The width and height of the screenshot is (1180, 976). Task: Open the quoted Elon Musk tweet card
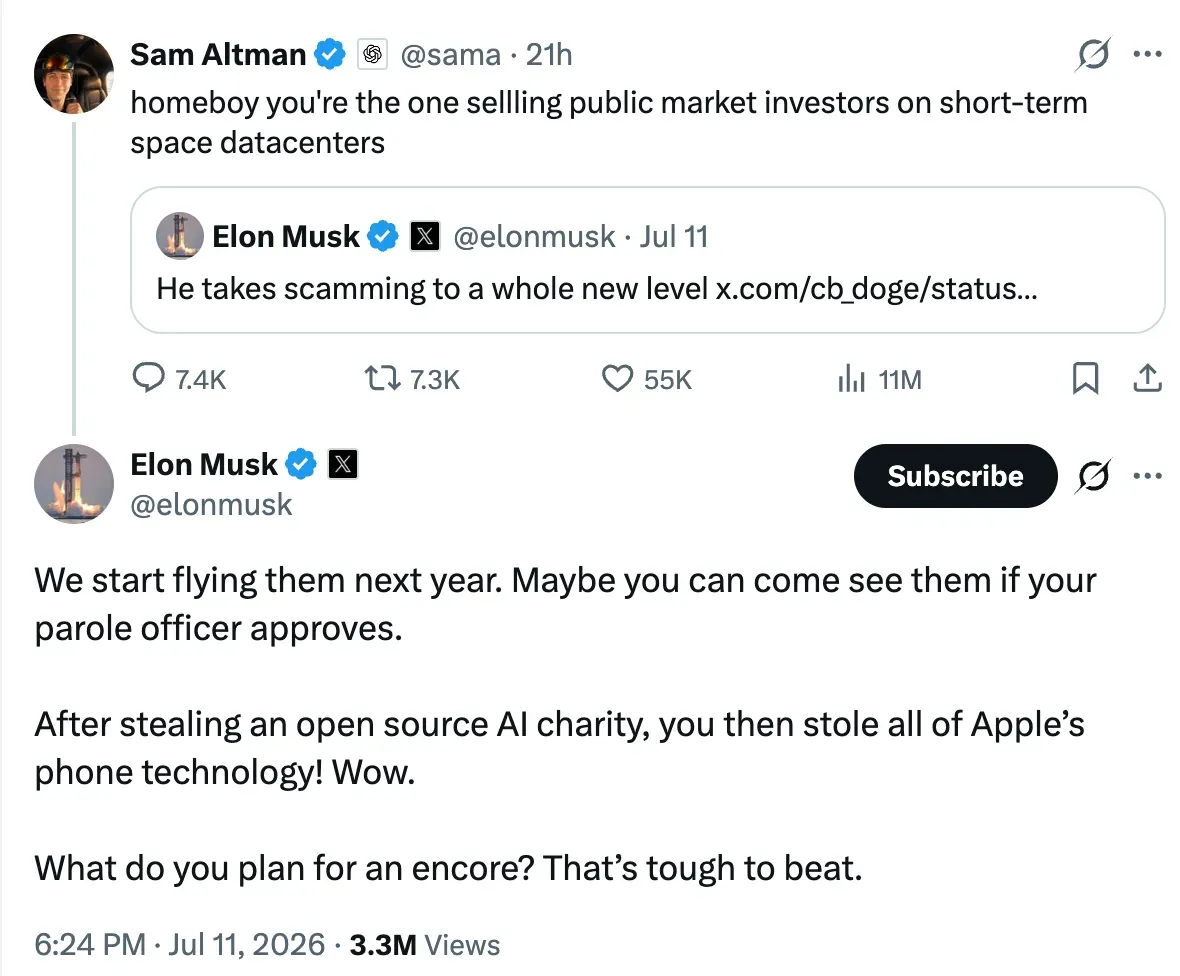[647, 260]
